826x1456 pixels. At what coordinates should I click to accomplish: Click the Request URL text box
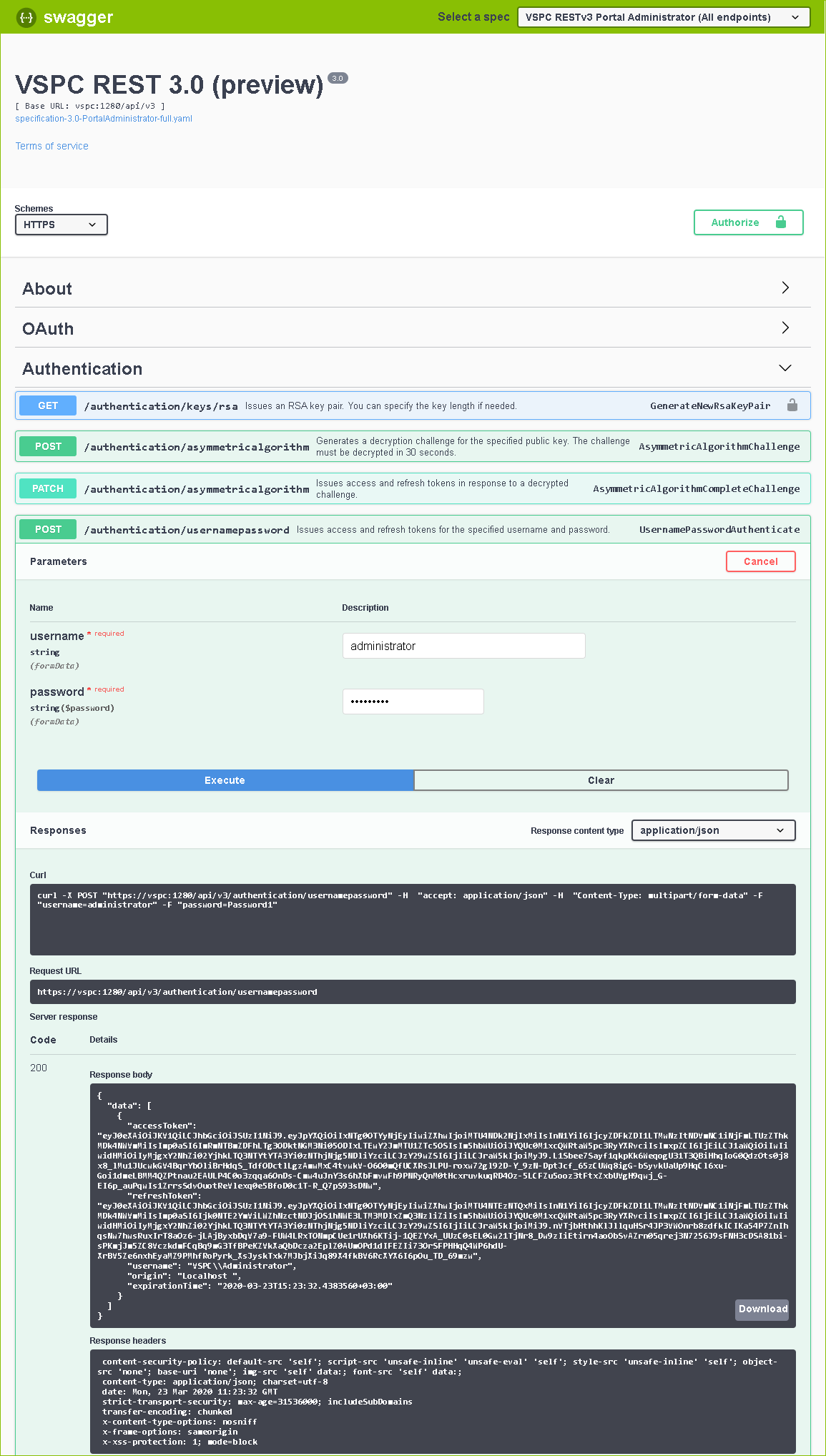413,992
